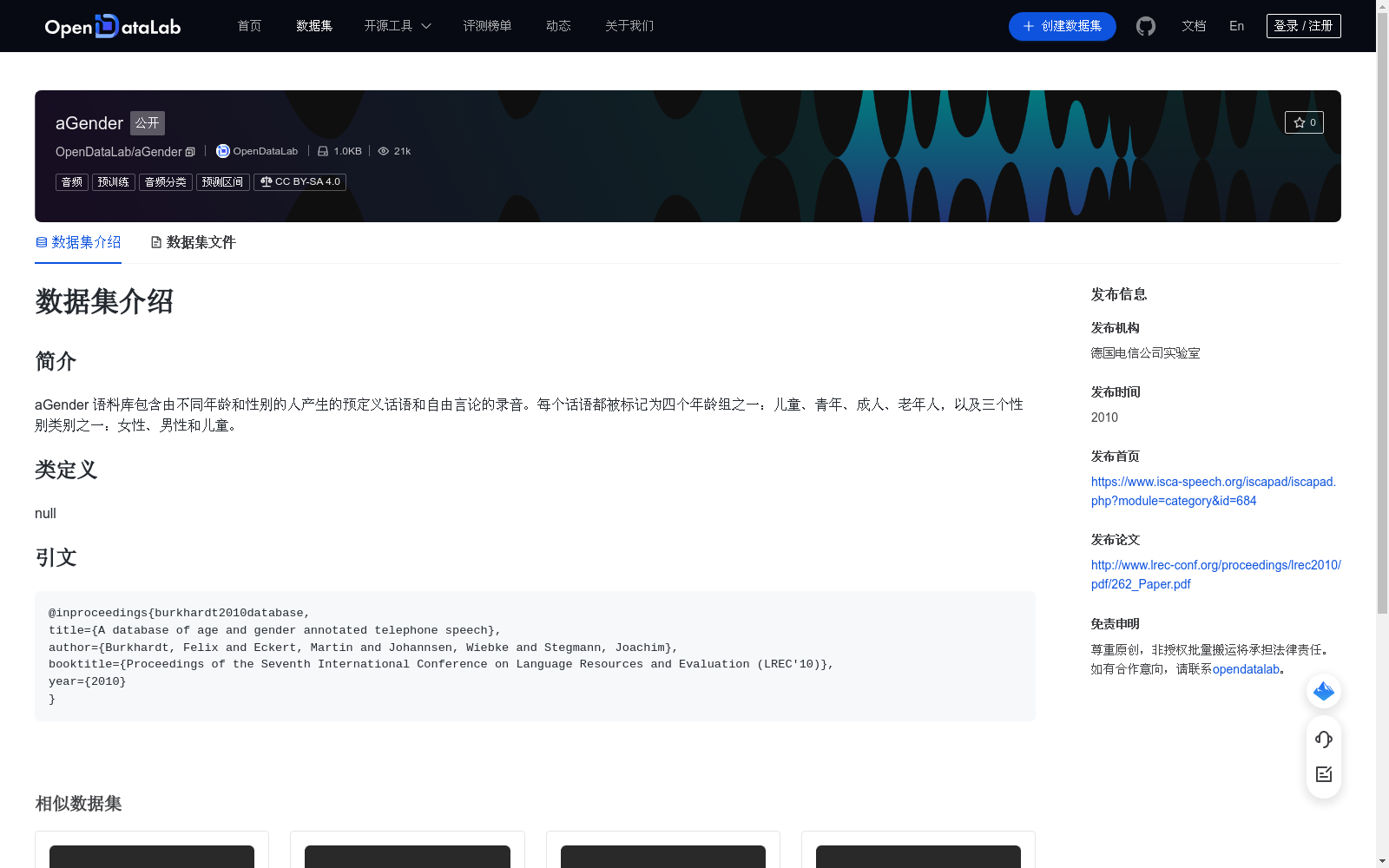This screenshot has height=868, width=1389.
Task: Switch language to En
Action: click(1236, 26)
